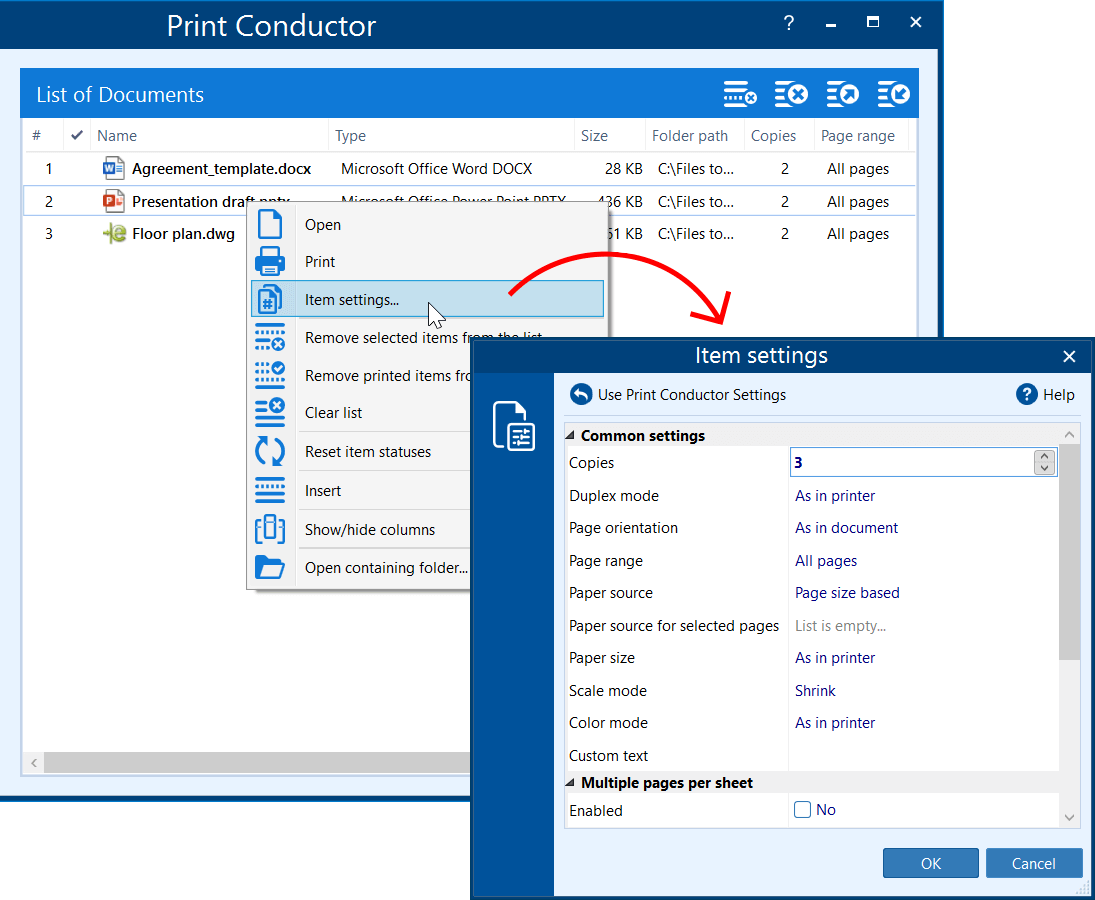Collapse the Common settings section
Image resolution: width=1095 pixels, height=900 pixels.
pos(571,436)
